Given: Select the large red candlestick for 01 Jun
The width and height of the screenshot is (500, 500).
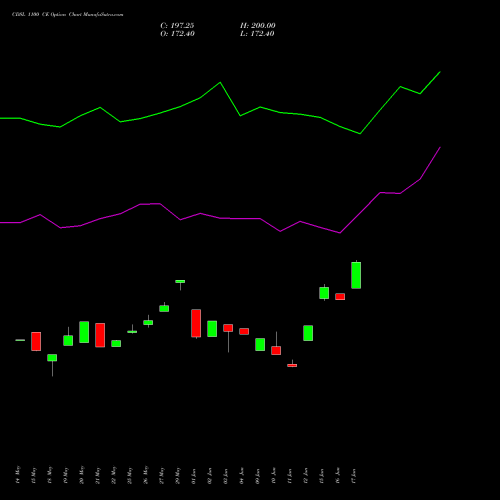Looking at the screenshot, I should tap(196, 323).
